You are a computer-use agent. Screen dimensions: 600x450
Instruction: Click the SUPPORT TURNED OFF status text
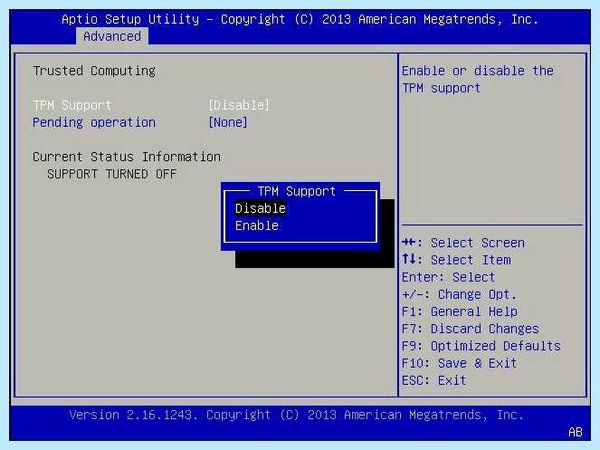(112, 174)
